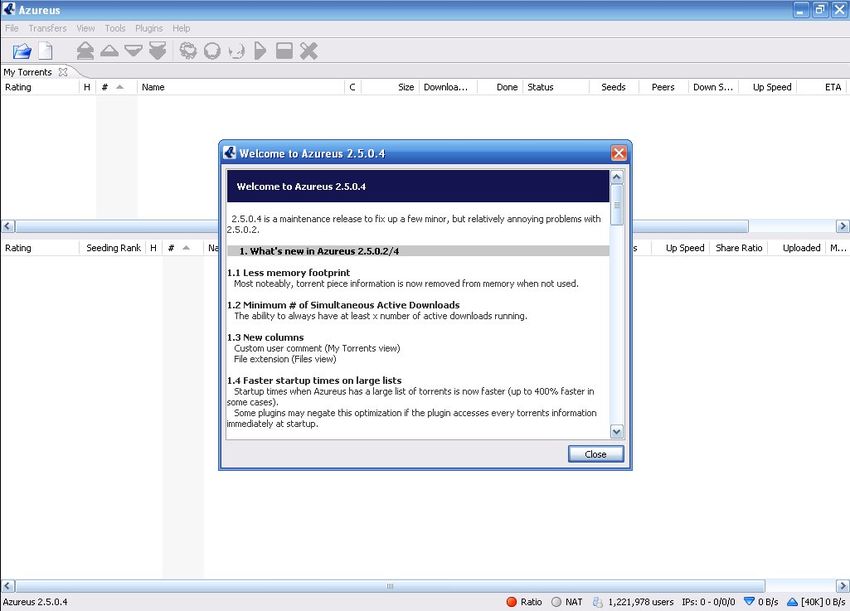The width and height of the screenshot is (850, 611).
Task: Click the Move Up toolbar arrow
Action: point(110,51)
